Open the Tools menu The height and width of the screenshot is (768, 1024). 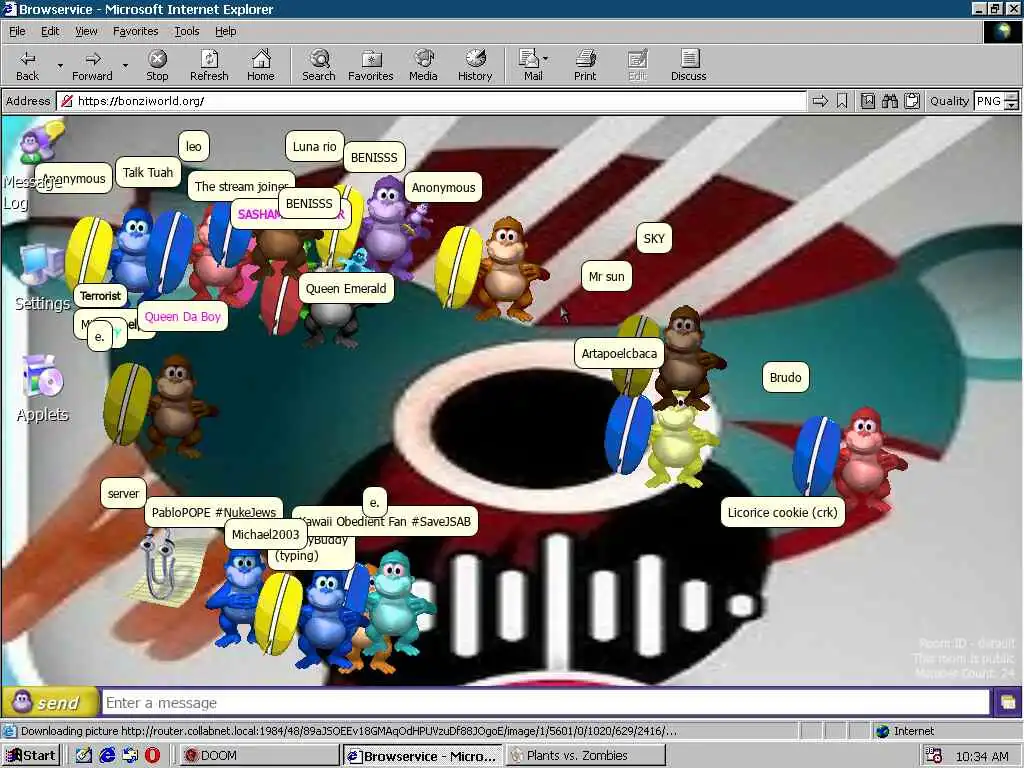[x=186, y=31]
